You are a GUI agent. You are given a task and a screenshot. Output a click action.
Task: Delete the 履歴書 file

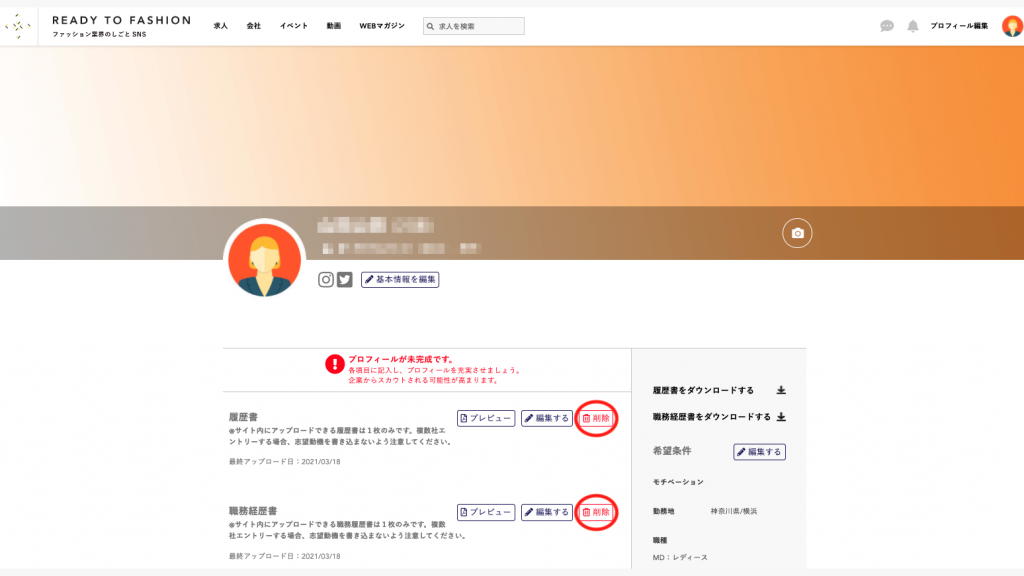click(x=596, y=418)
